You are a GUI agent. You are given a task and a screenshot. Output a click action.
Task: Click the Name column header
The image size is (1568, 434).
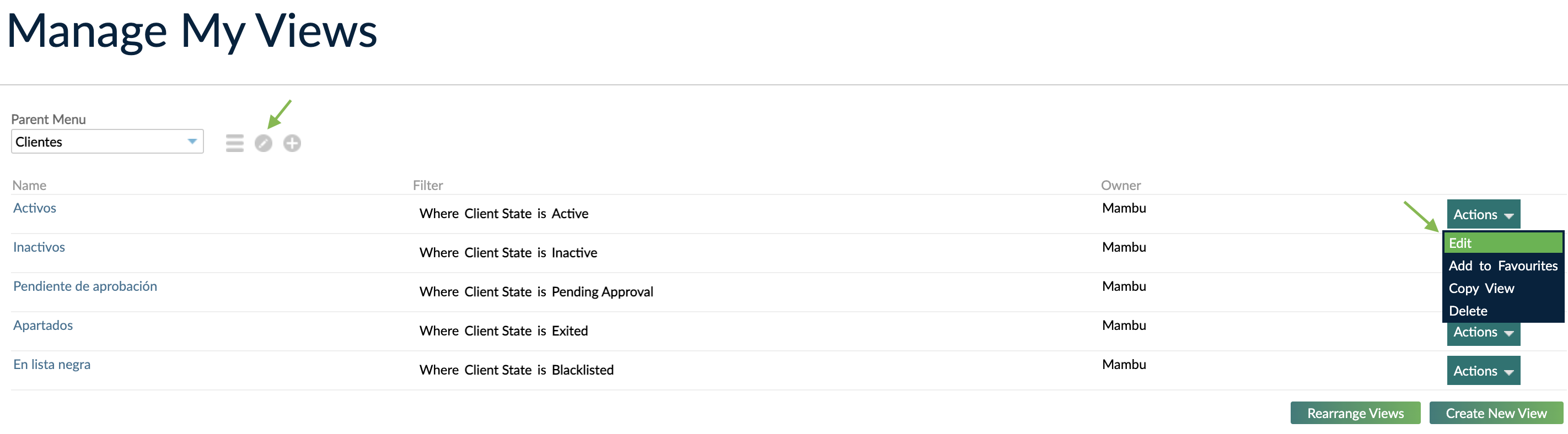tap(29, 185)
